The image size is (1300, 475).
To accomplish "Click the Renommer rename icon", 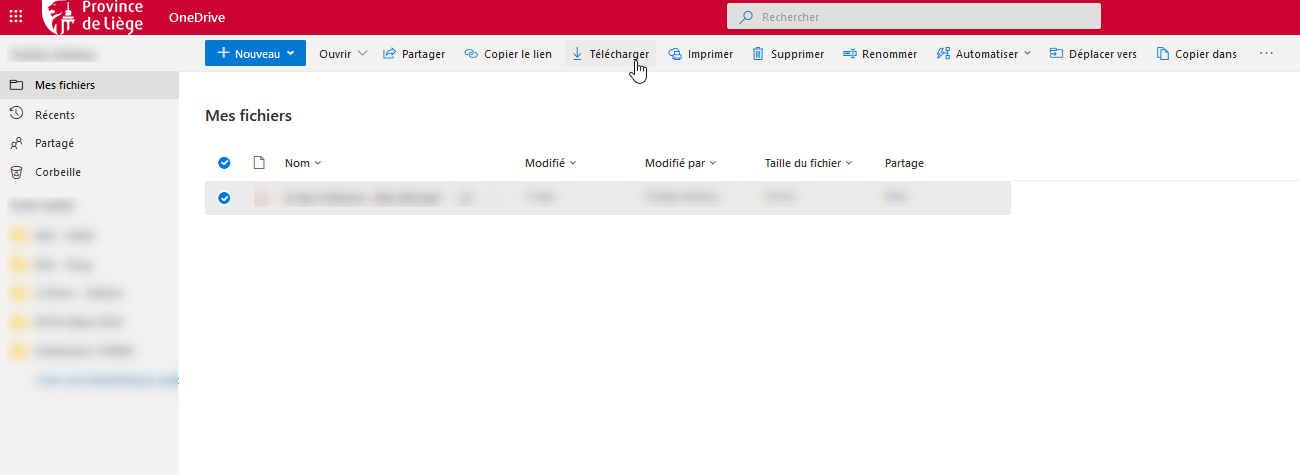I will [850, 54].
